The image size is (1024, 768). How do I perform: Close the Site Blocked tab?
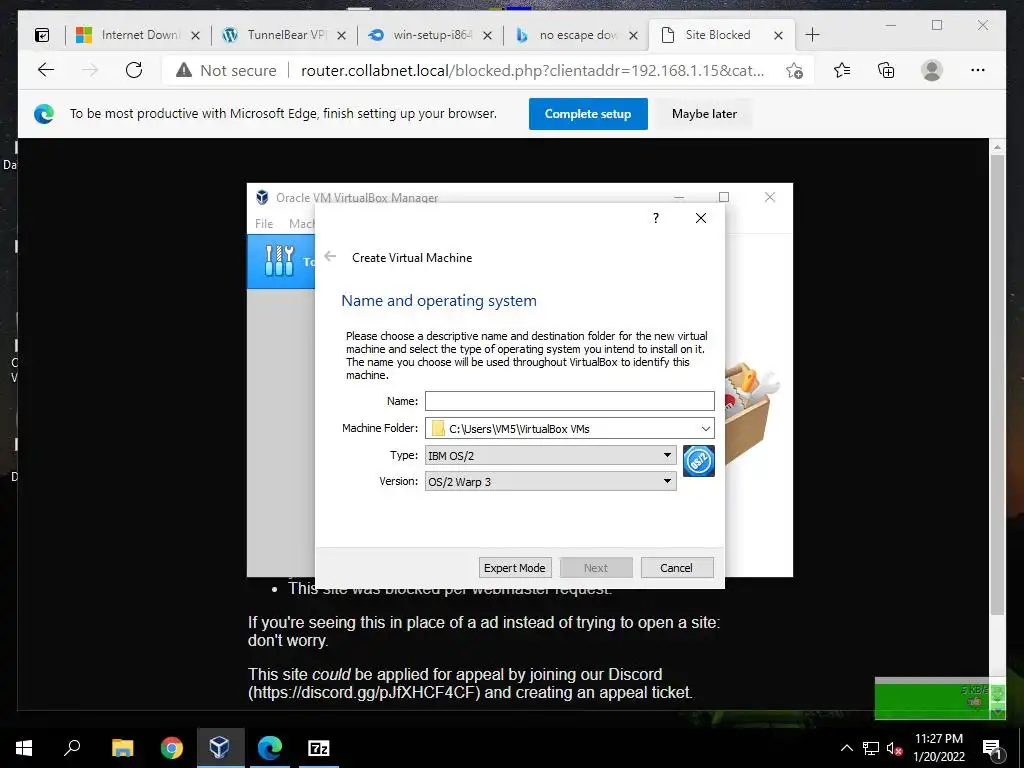click(x=778, y=35)
